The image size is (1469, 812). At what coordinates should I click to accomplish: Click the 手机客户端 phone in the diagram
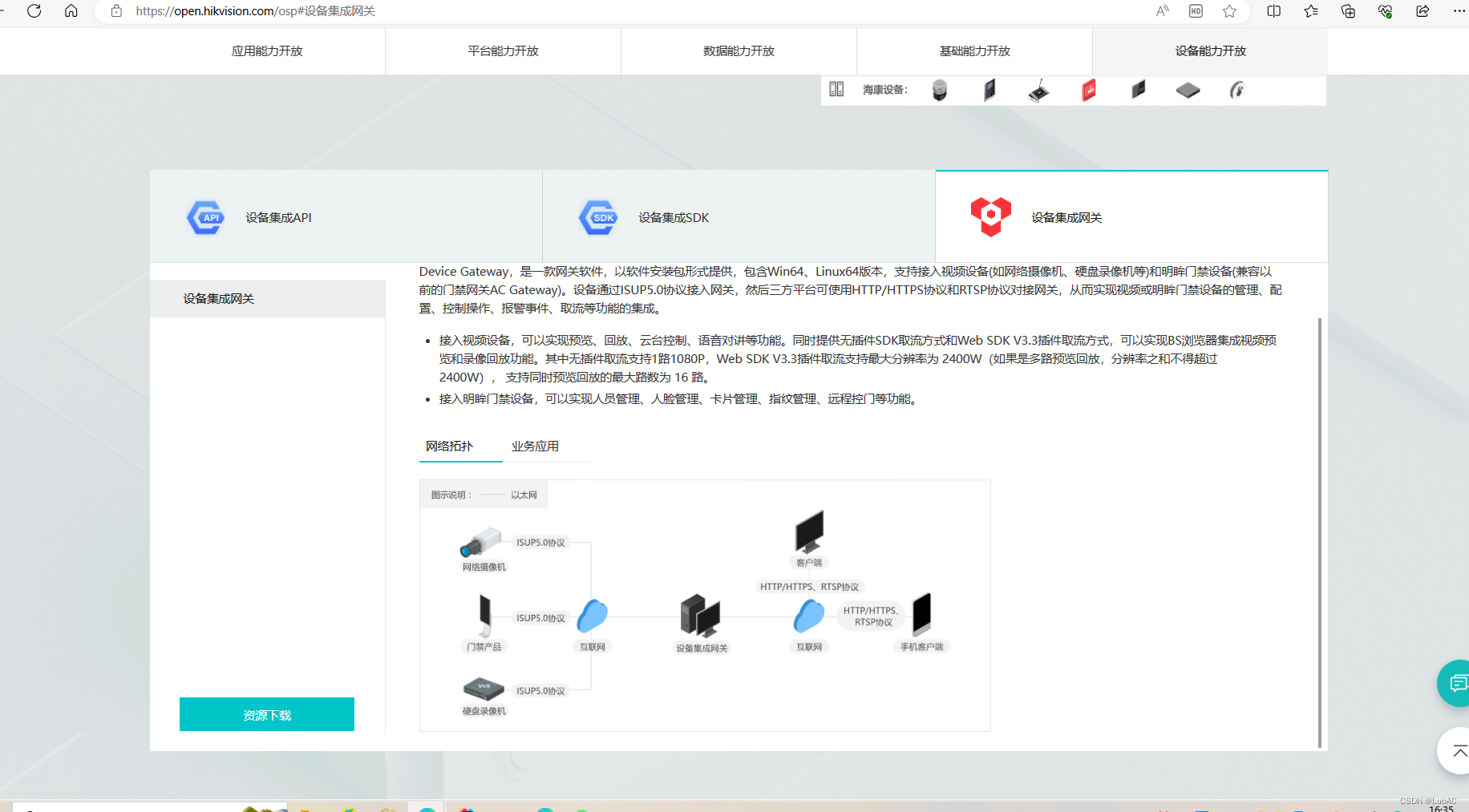tap(922, 615)
